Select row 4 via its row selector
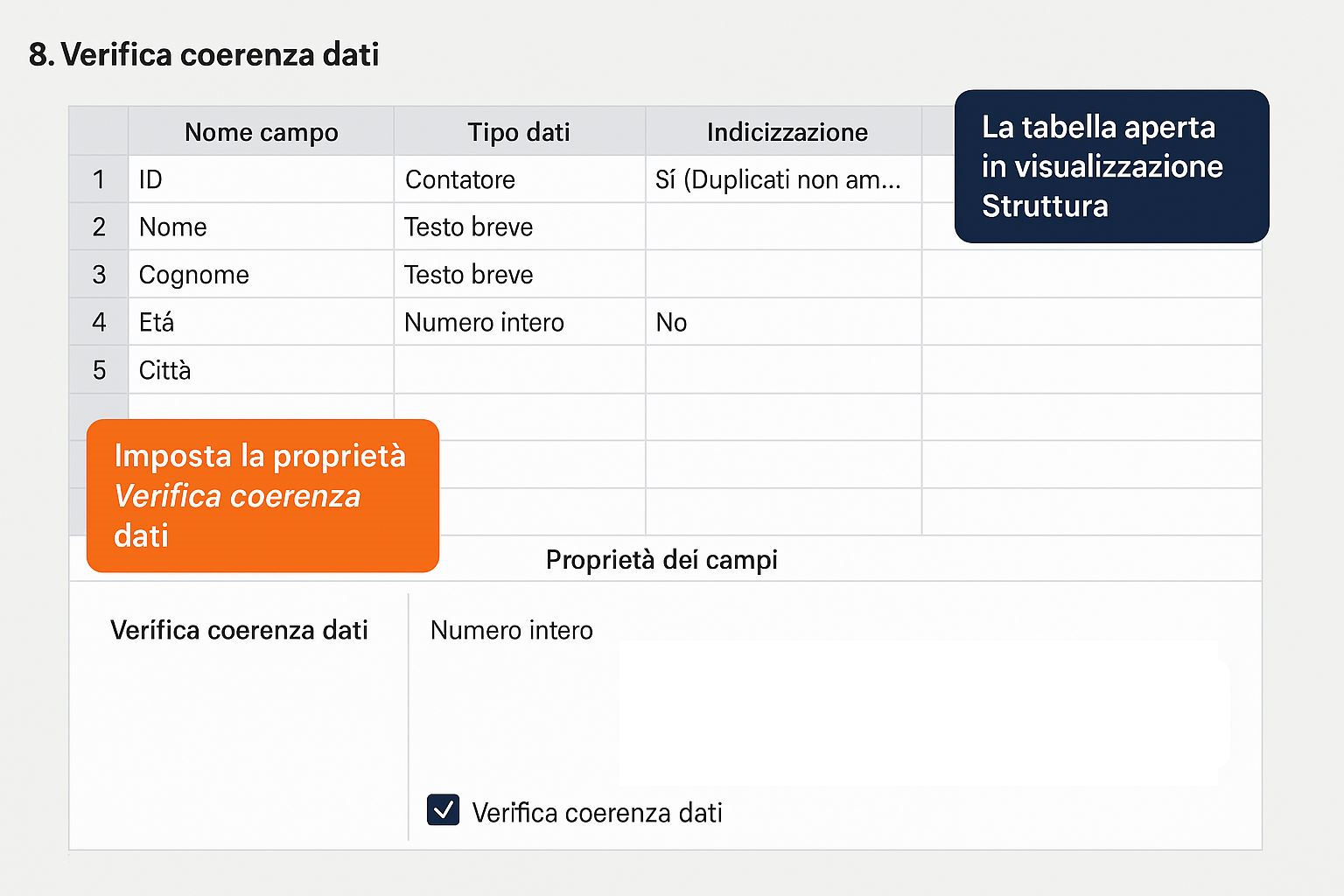 [x=99, y=322]
